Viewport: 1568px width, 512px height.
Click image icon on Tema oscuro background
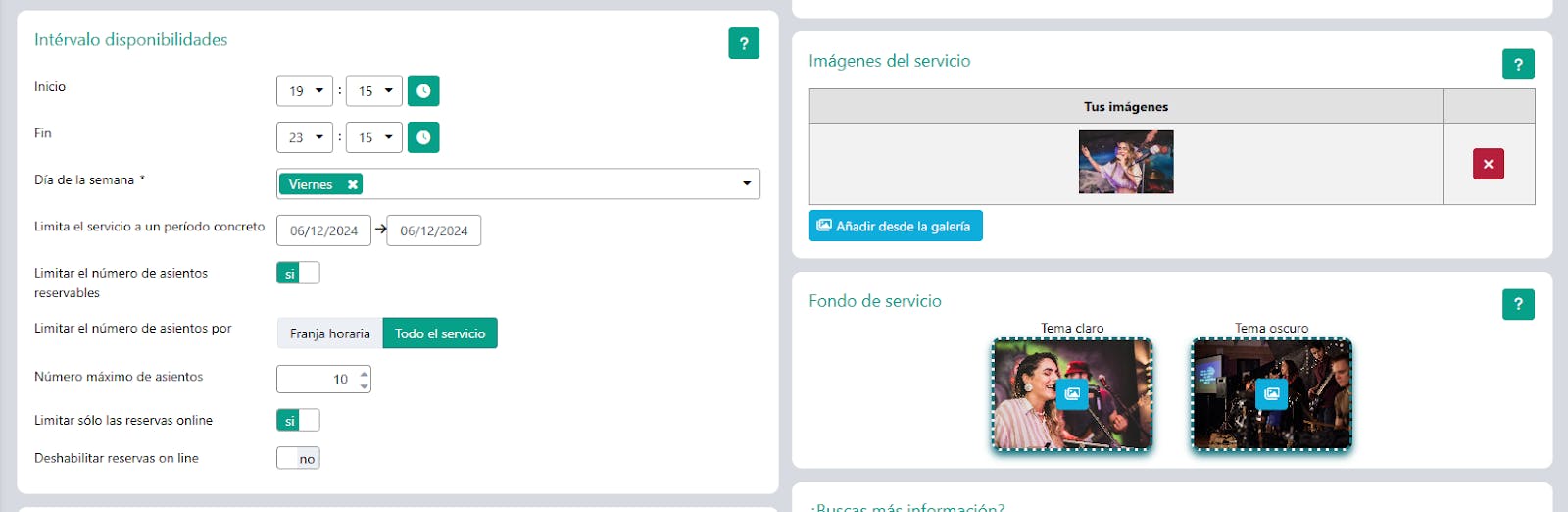pyautogui.click(x=1271, y=393)
